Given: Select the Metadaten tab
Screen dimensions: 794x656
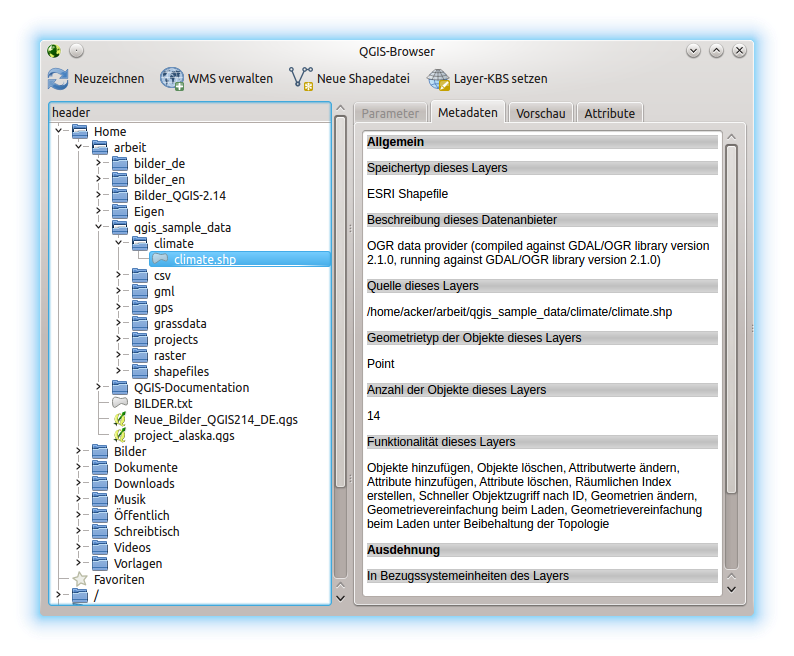Looking at the screenshot, I should point(467,113).
